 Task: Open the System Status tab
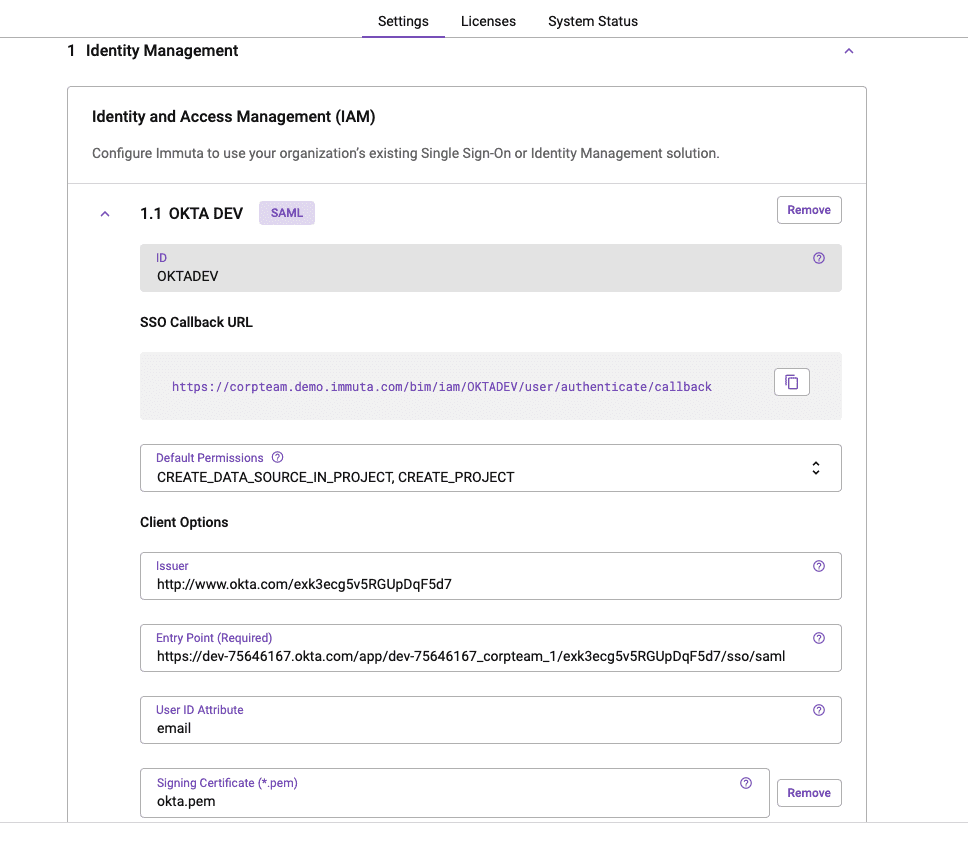pyautogui.click(x=593, y=21)
